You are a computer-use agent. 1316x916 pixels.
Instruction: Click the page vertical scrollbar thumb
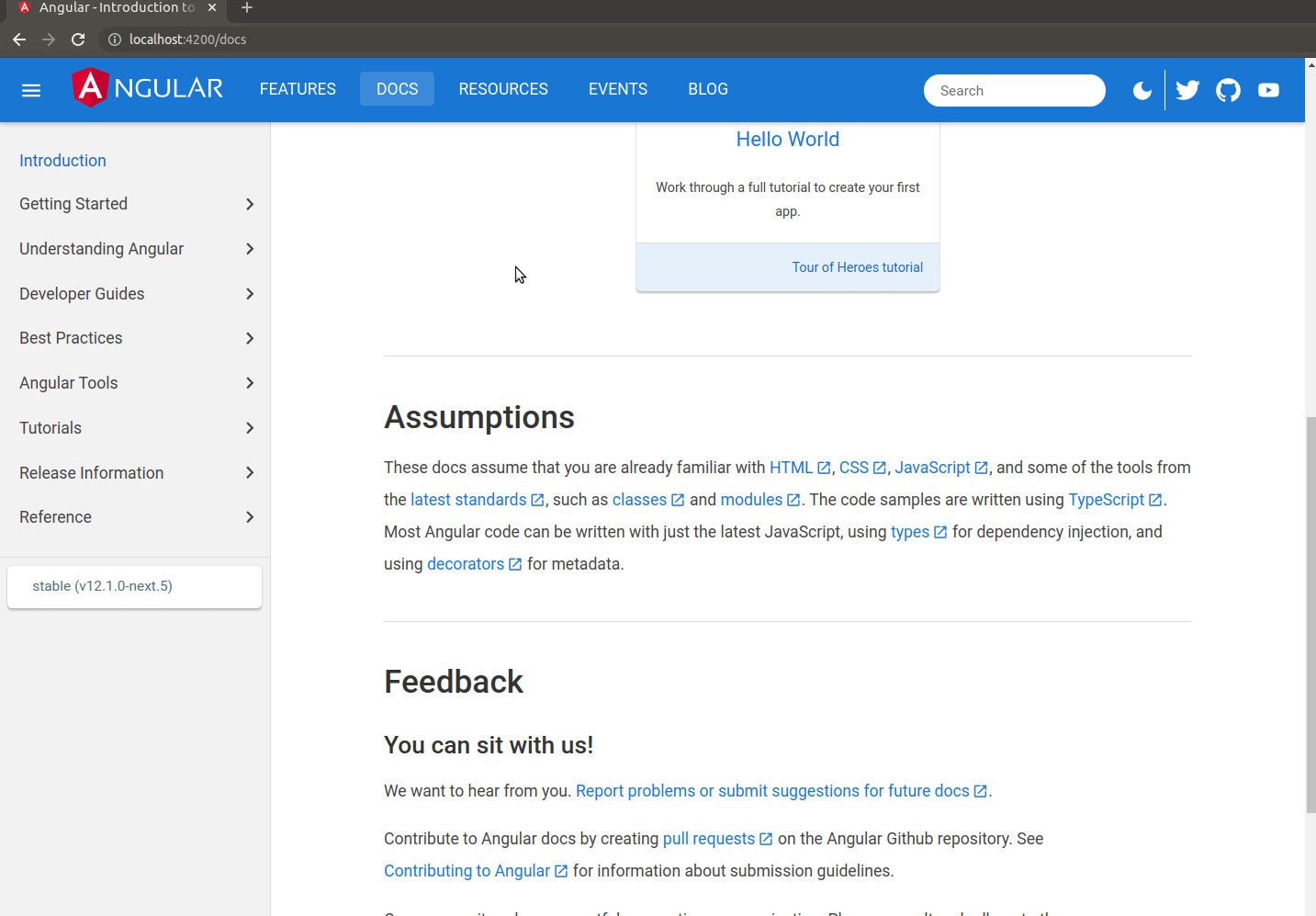[1310, 615]
